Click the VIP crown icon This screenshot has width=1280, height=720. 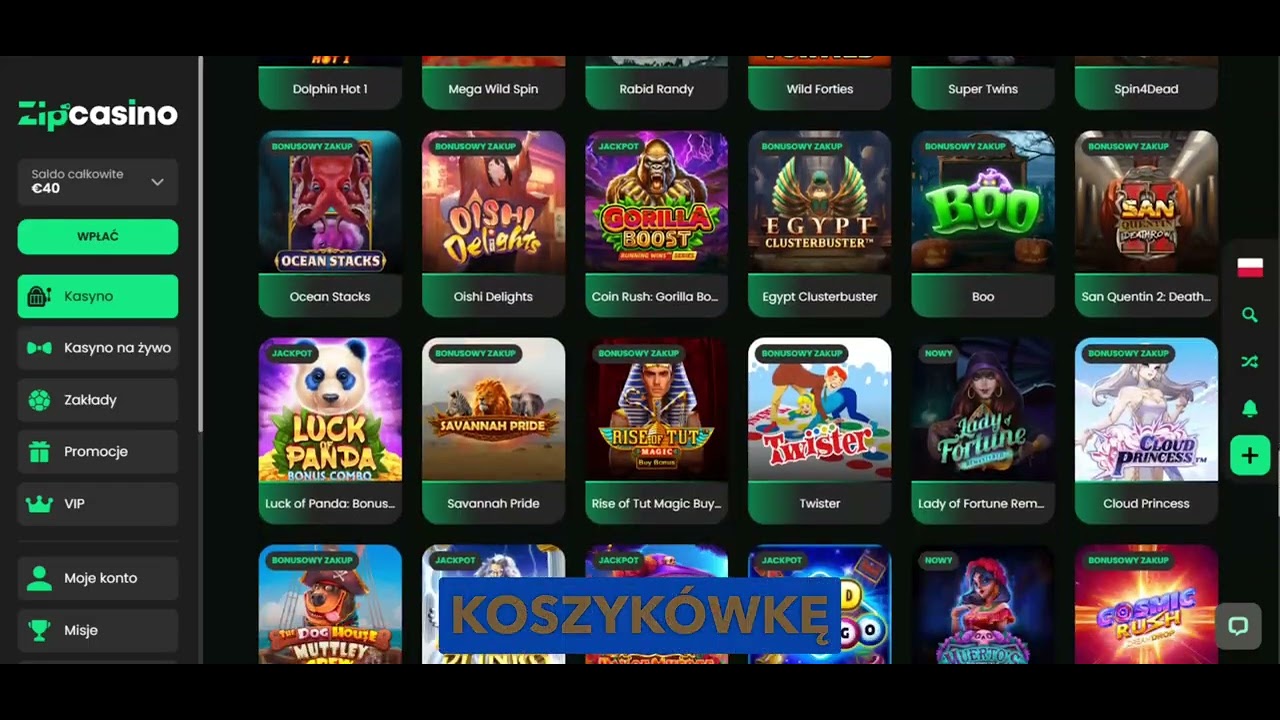tap(39, 504)
